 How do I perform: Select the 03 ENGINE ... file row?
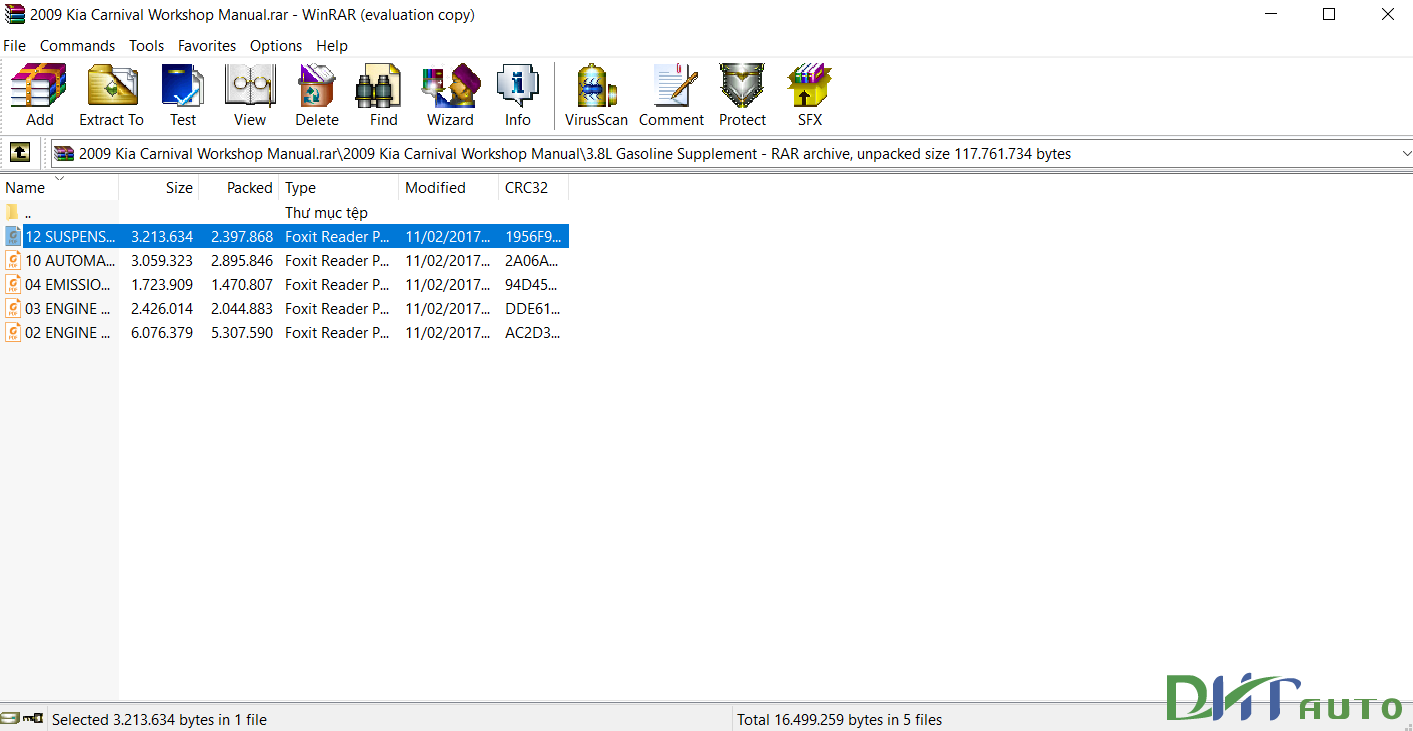tap(284, 309)
